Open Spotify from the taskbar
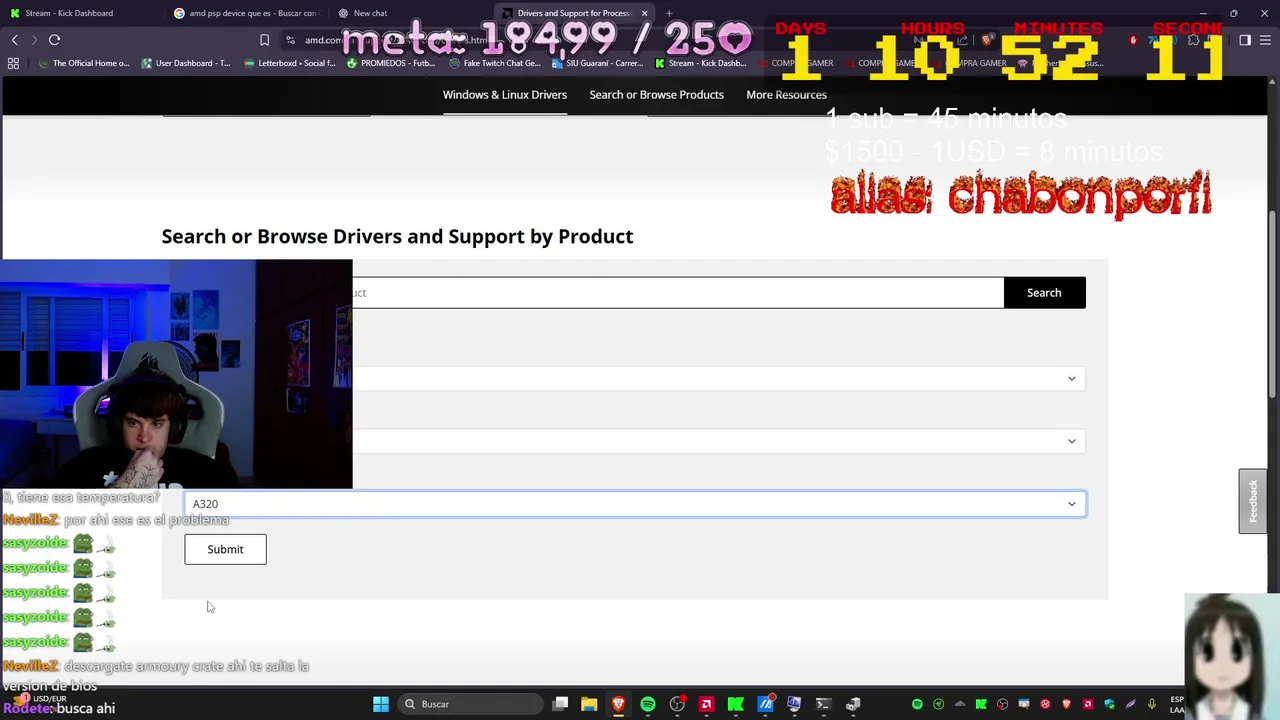The image size is (1280, 720). click(x=648, y=704)
